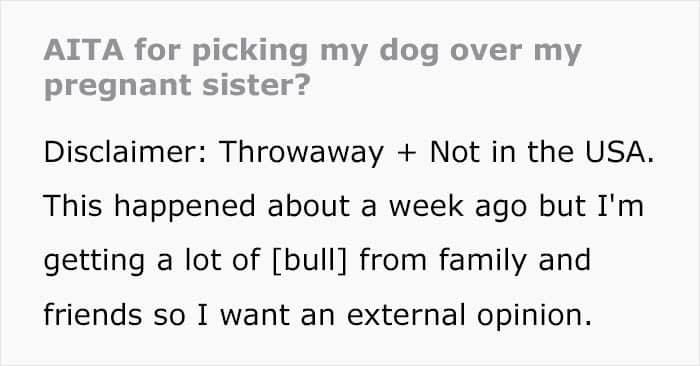The image size is (700, 366).
Task: Select the word 'external' in the last line
Action: (x=406, y=315)
